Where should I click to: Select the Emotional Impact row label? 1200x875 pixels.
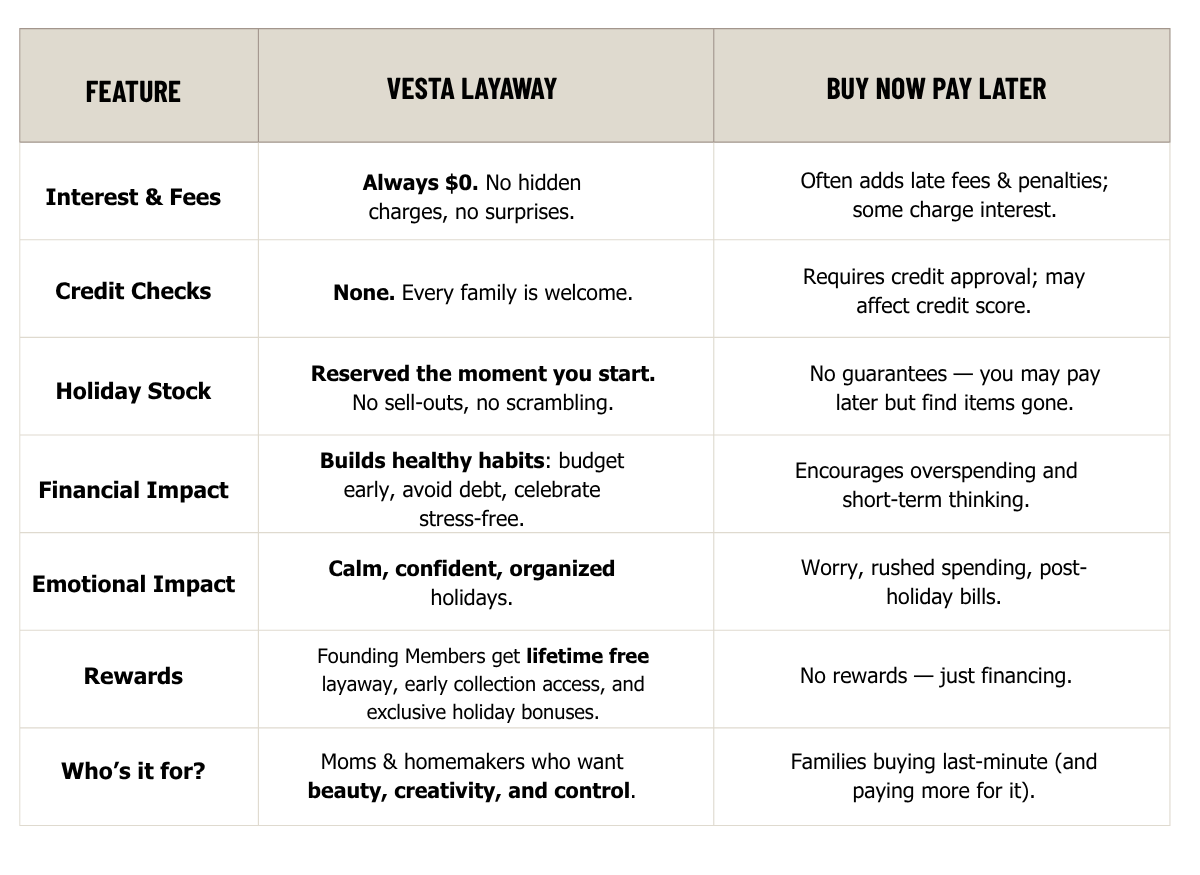[x=133, y=584]
